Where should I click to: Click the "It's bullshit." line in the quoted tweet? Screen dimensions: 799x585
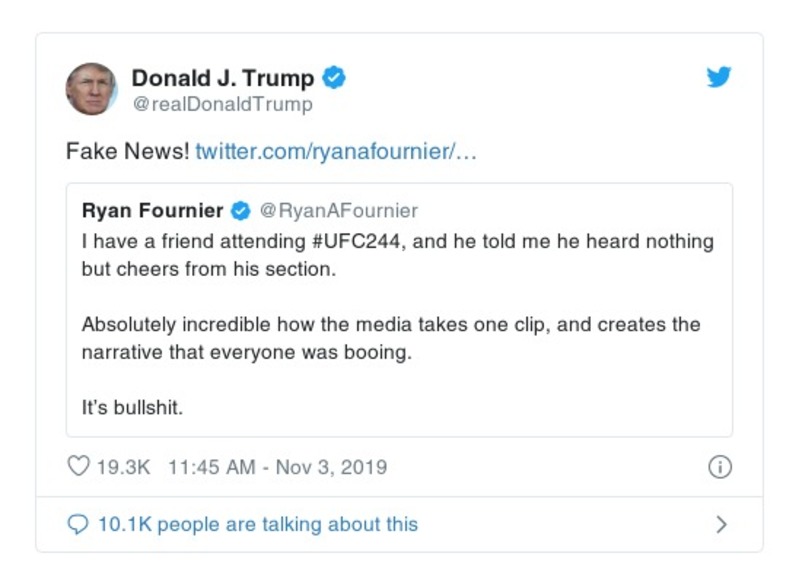coord(132,408)
